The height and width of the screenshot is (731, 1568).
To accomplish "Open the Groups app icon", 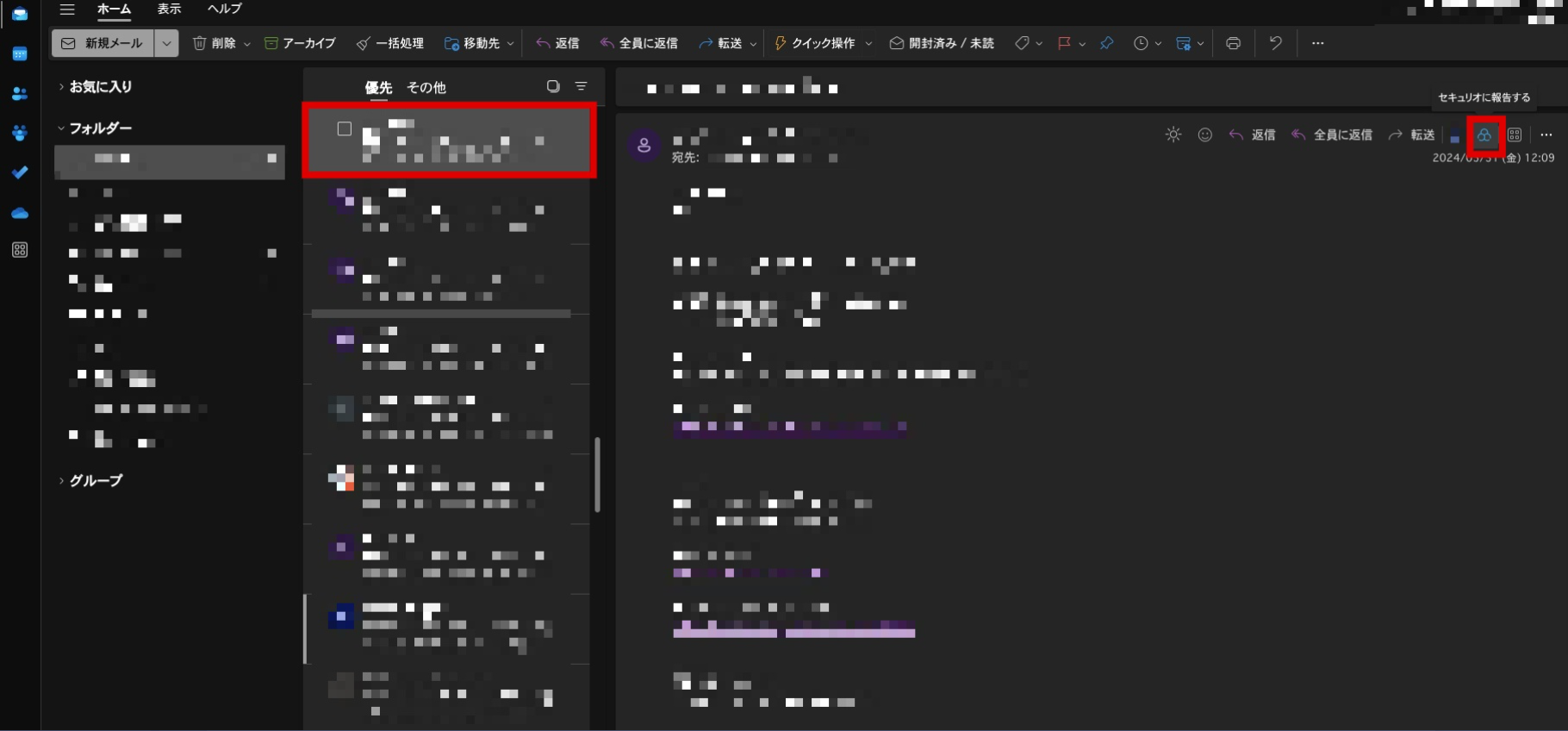I will (x=20, y=133).
